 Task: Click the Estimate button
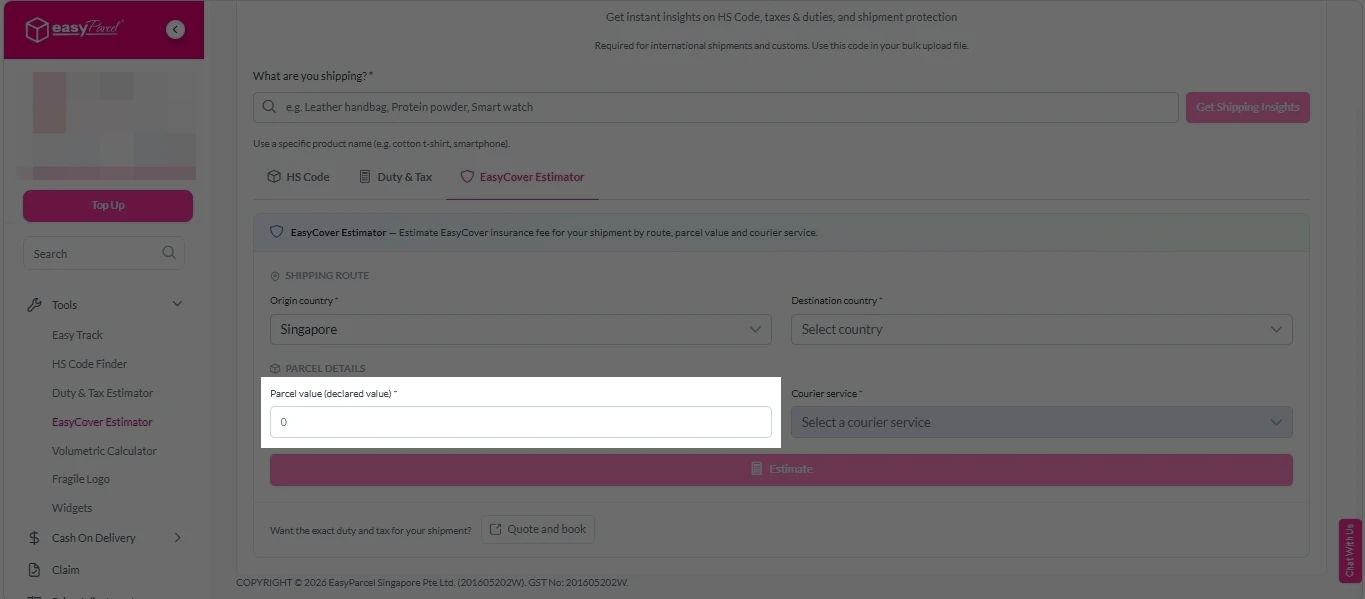(781, 469)
